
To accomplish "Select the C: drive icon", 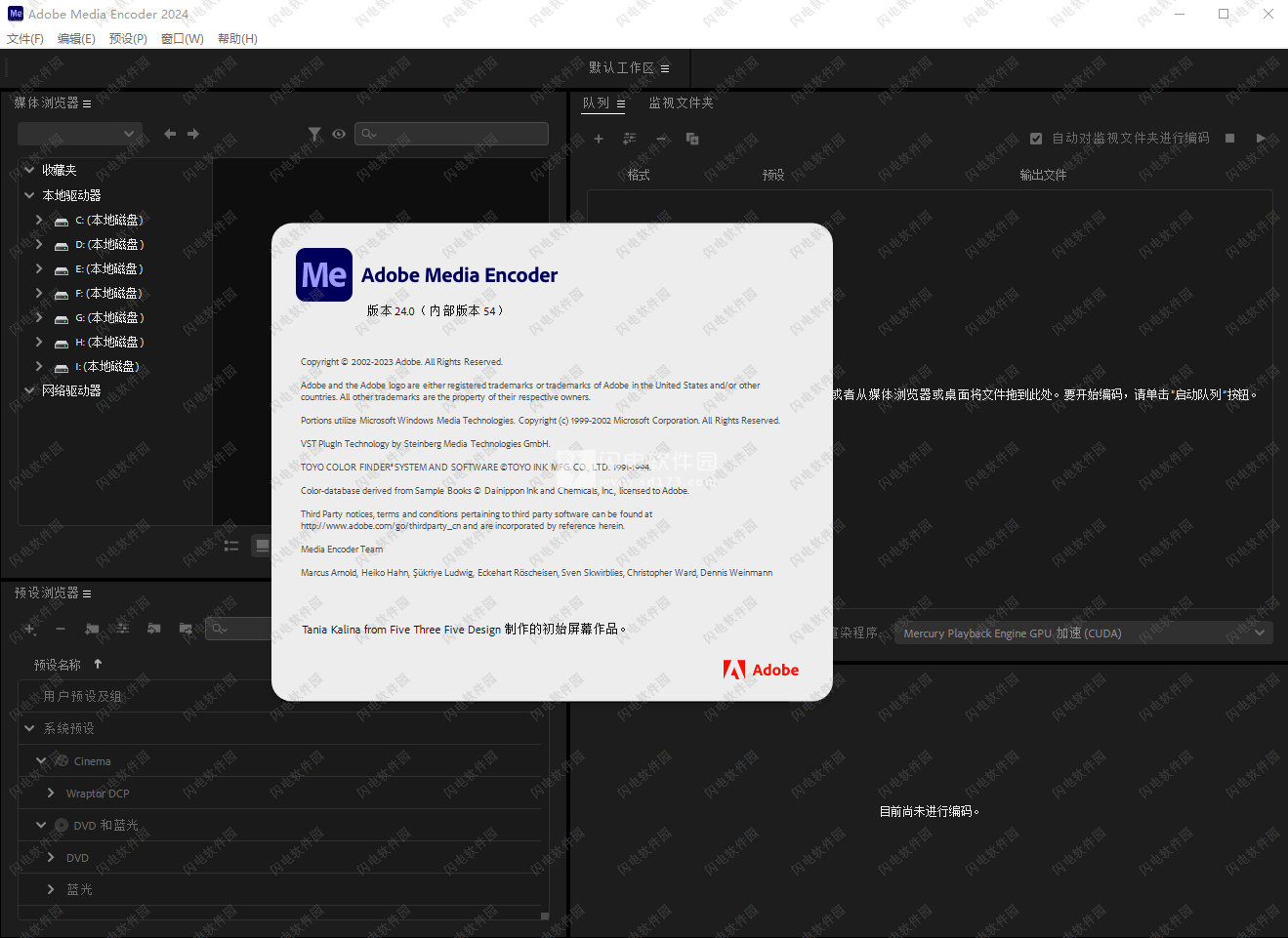I will (62, 221).
